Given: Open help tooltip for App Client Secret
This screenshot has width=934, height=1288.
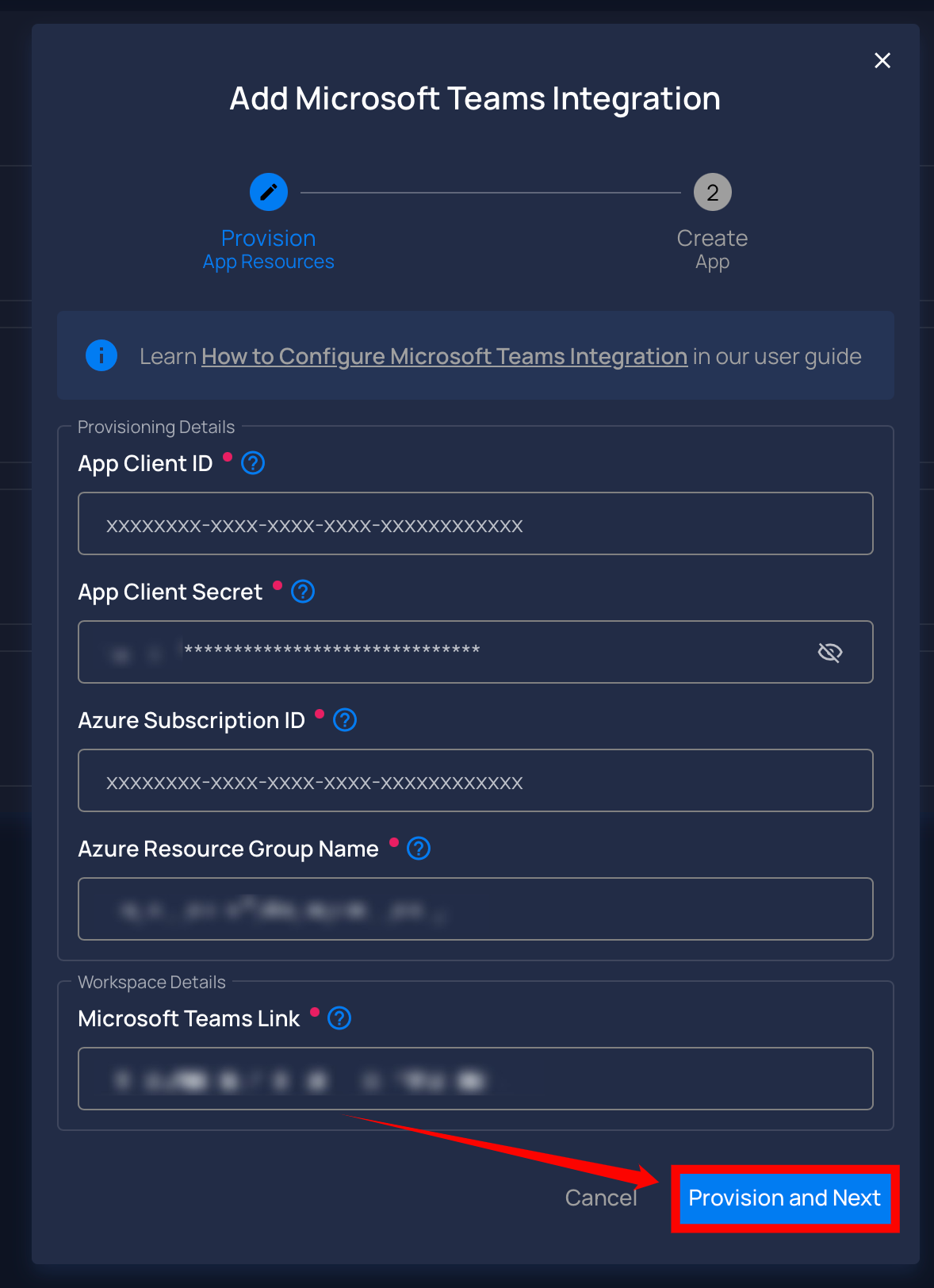Looking at the screenshot, I should coord(303,592).
